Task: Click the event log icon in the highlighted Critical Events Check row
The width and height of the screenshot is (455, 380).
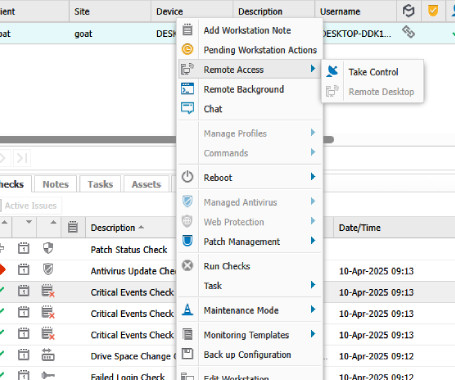Action: (x=48, y=291)
